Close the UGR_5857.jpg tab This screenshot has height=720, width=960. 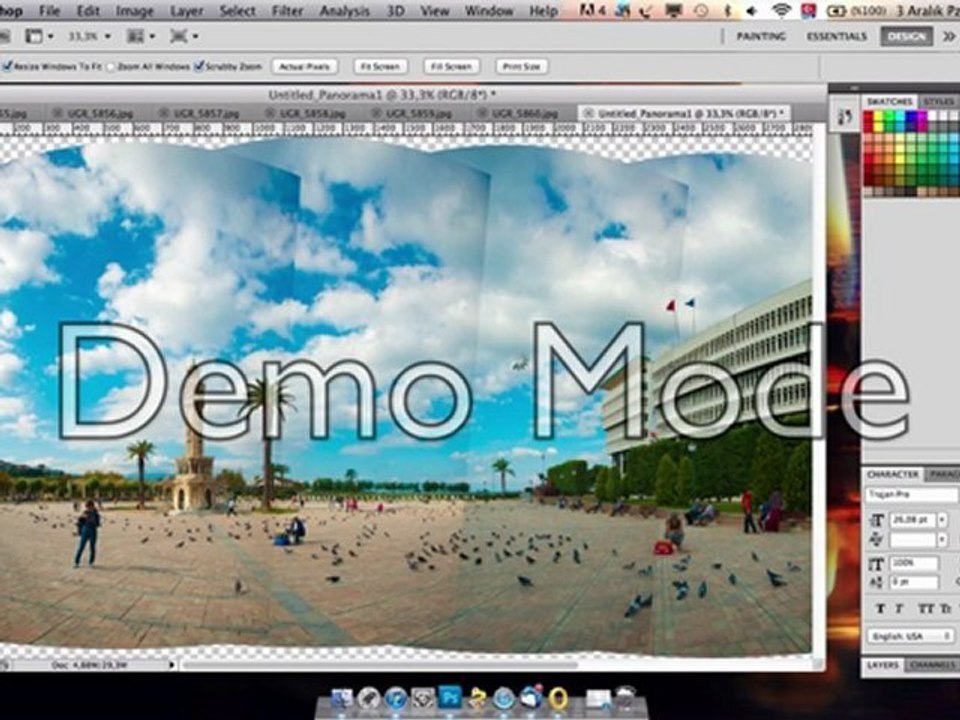pyautogui.click(x=163, y=113)
